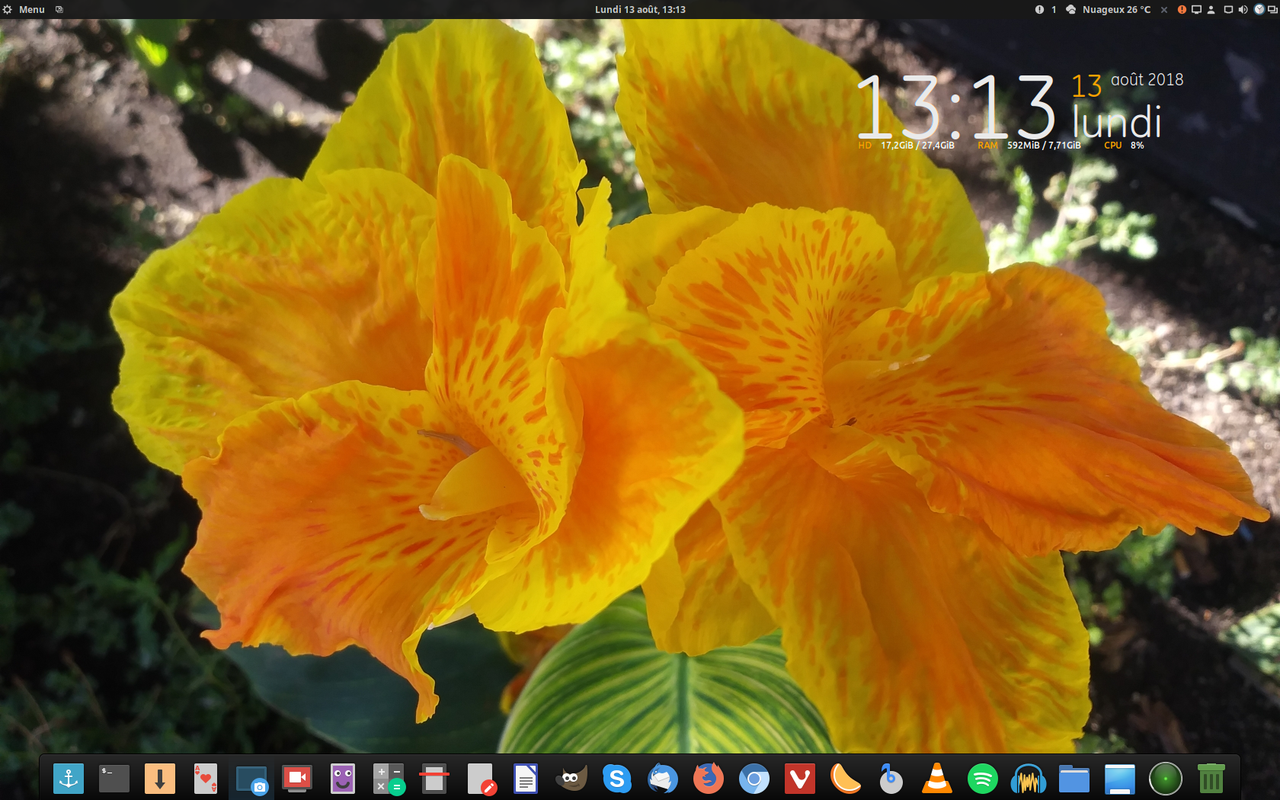Click the CPU 8% readout

[1124, 146]
